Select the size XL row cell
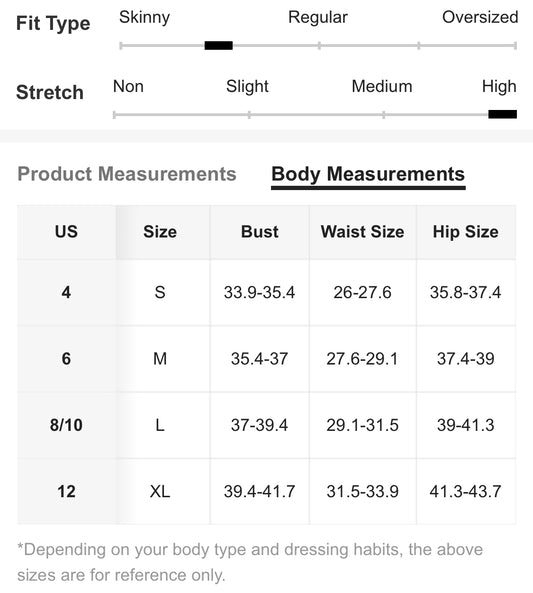The height and width of the screenshot is (593, 533). (160, 492)
